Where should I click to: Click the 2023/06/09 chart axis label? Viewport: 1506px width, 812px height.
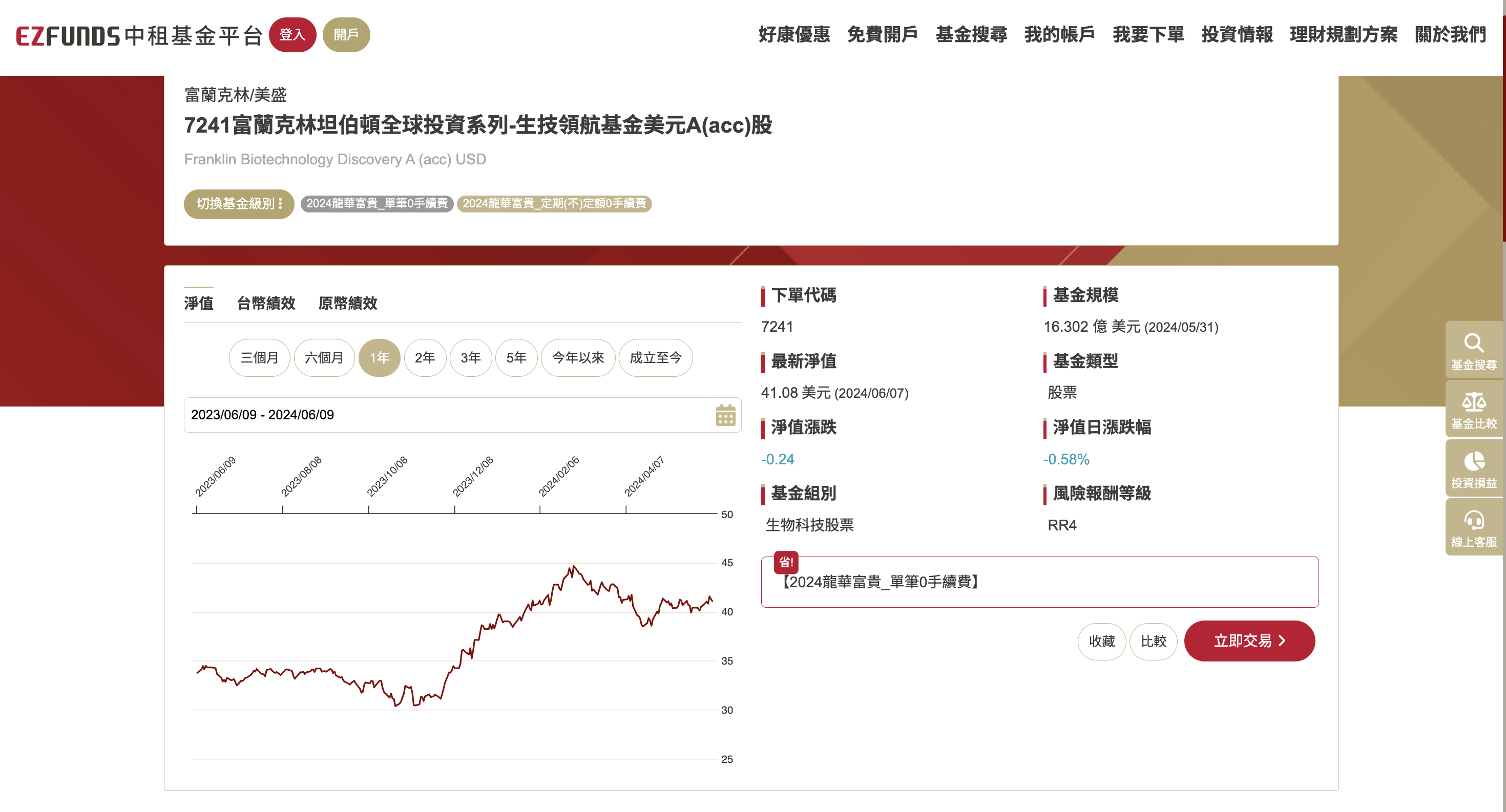coord(215,477)
